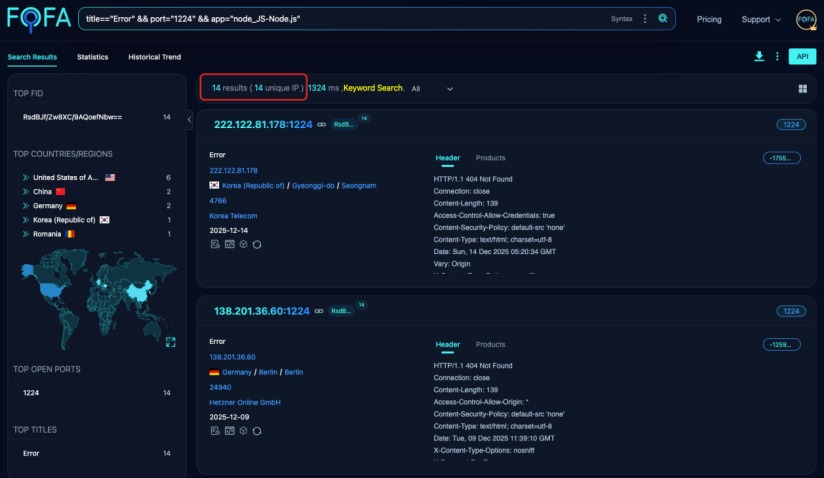Image resolution: width=824 pixels, height=478 pixels.
Task: Open the Historical Trend tab
Action: [155, 57]
